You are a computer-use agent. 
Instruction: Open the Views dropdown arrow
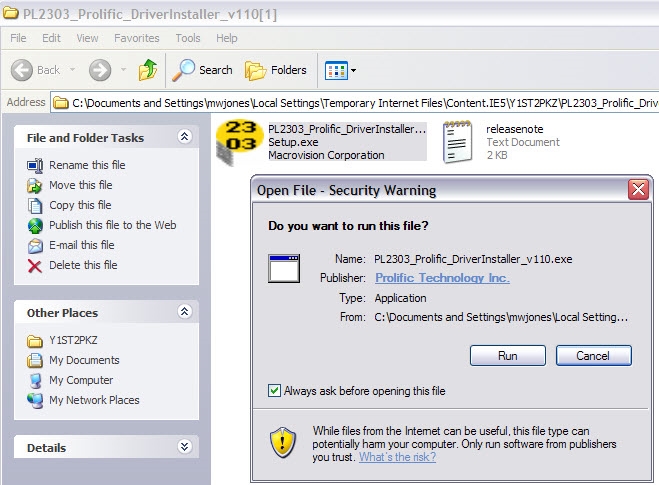click(x=353, y=71)
